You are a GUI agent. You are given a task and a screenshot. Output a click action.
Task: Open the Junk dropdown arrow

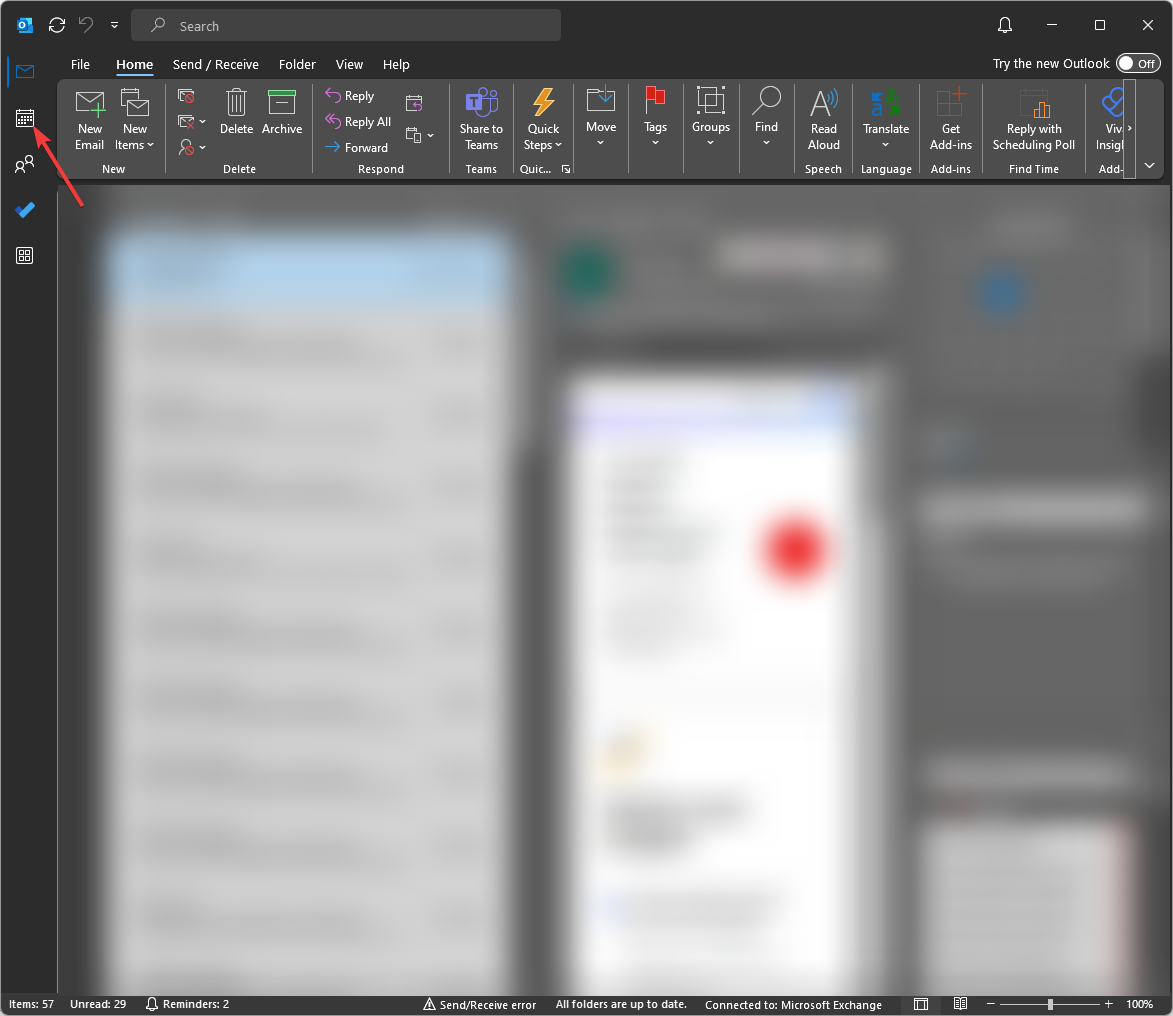coord(202,147)
